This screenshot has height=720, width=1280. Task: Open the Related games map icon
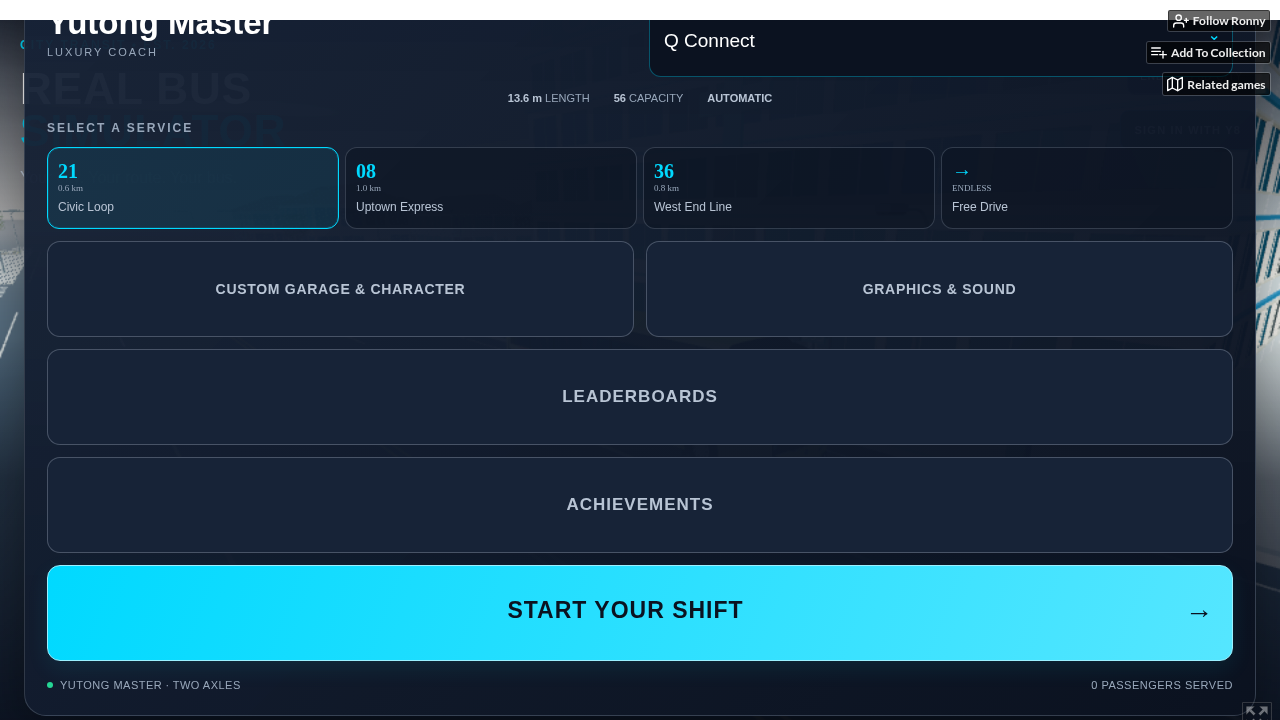pyautogui.click(x=1175, y=85)
